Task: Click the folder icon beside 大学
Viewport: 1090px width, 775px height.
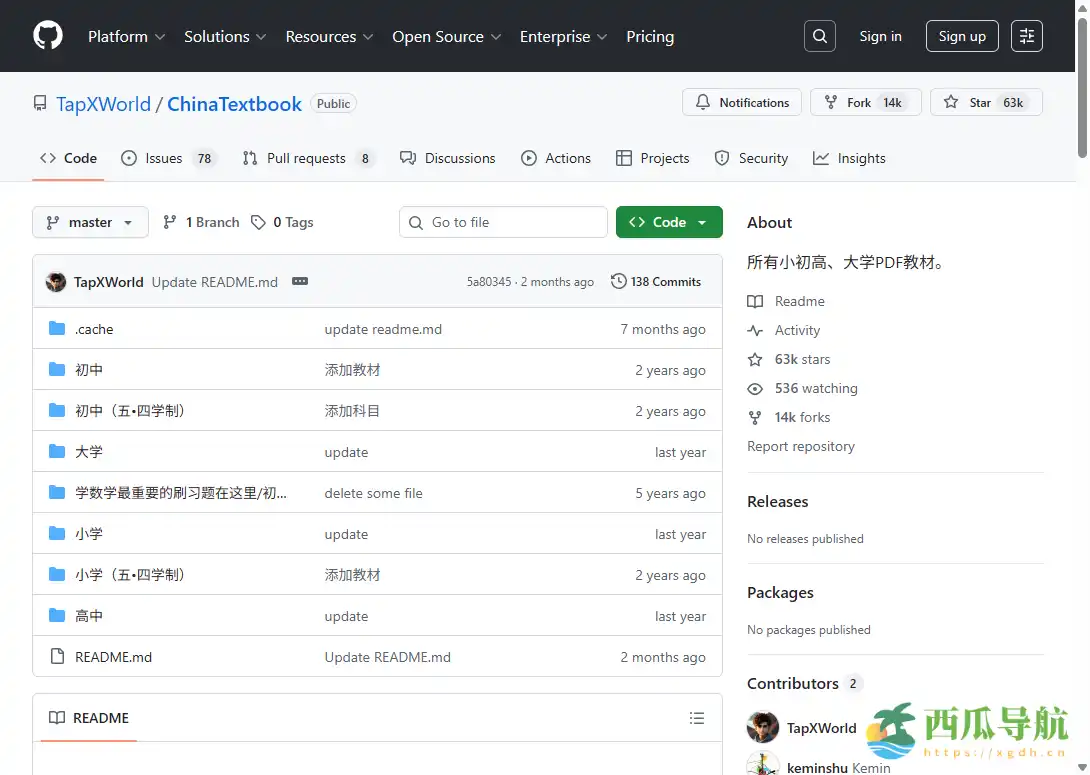Action: [57, 451]
